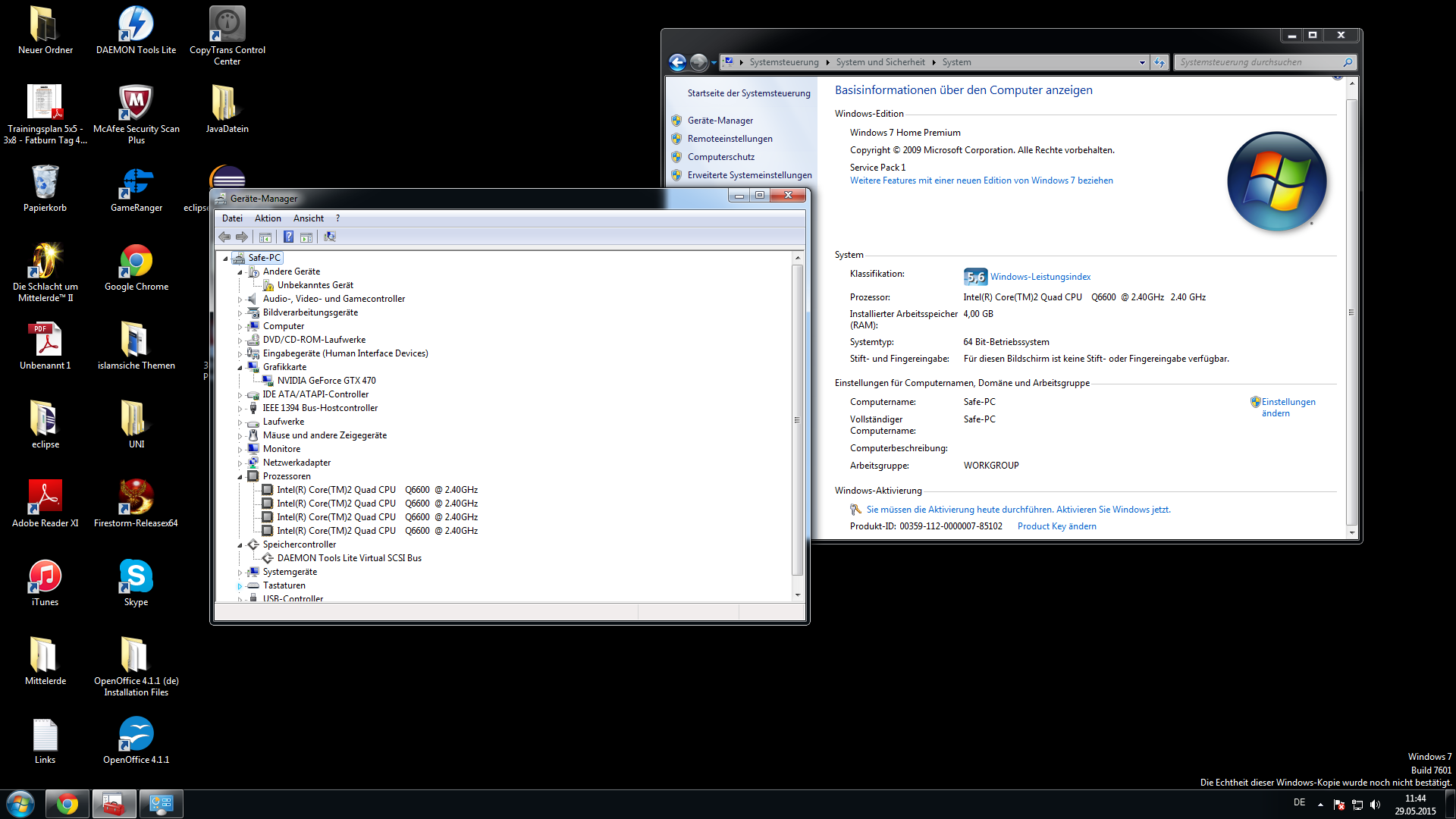Open the Windows Start orb
The height and width of the screenshot is (819, 1456).
(x=20, y=804)
